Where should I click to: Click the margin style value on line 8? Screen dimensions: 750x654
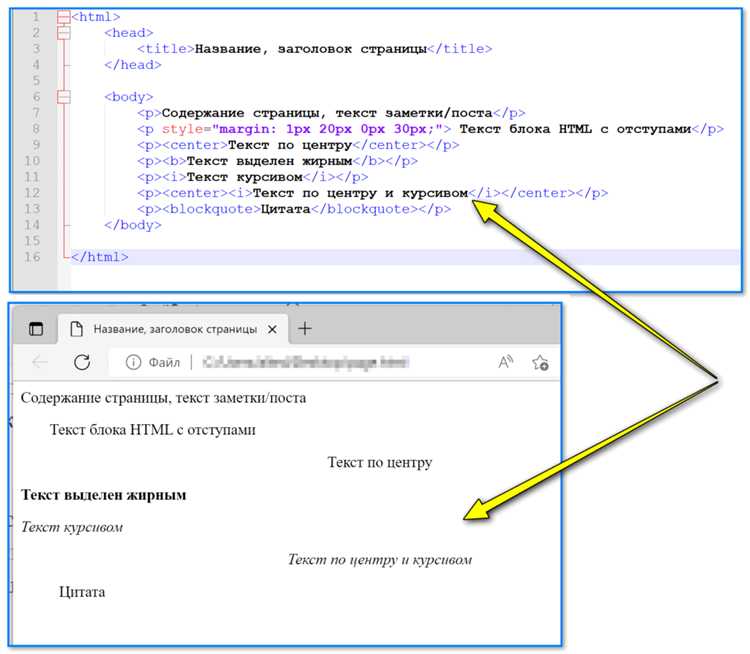(327, 129)
